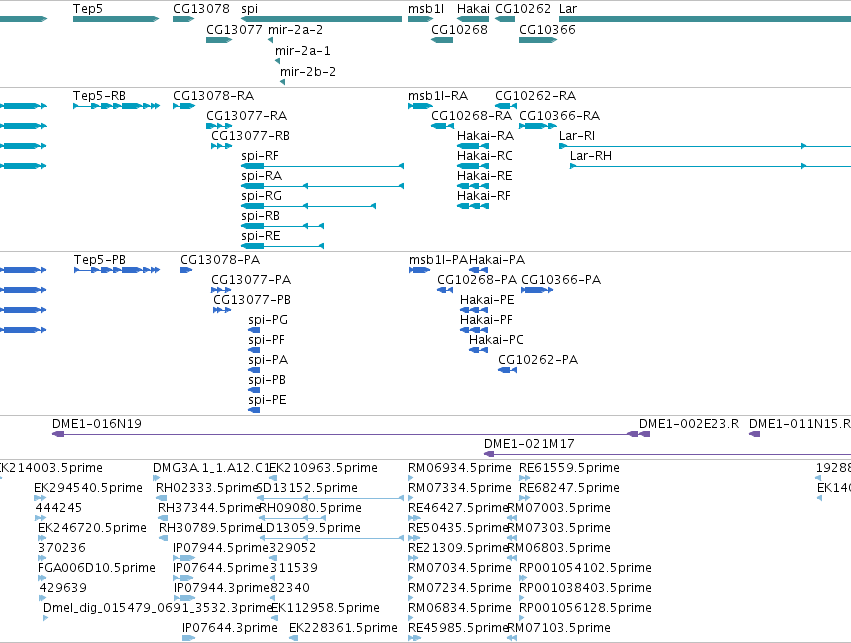851x643 pixels.
Task: Select the spi-PG protein label
Action: 268,320
